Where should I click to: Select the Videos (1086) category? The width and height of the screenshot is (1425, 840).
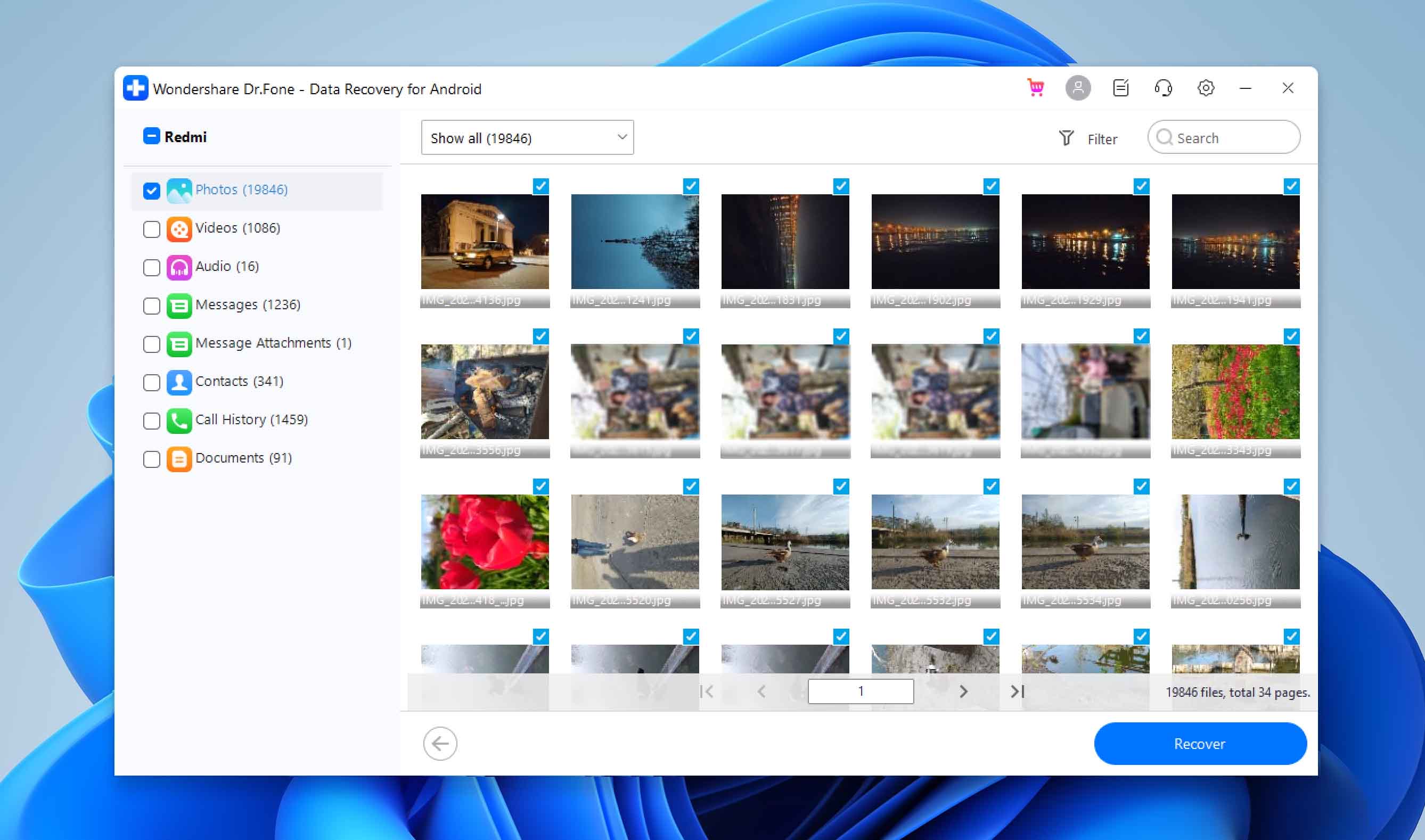[257, 229]
